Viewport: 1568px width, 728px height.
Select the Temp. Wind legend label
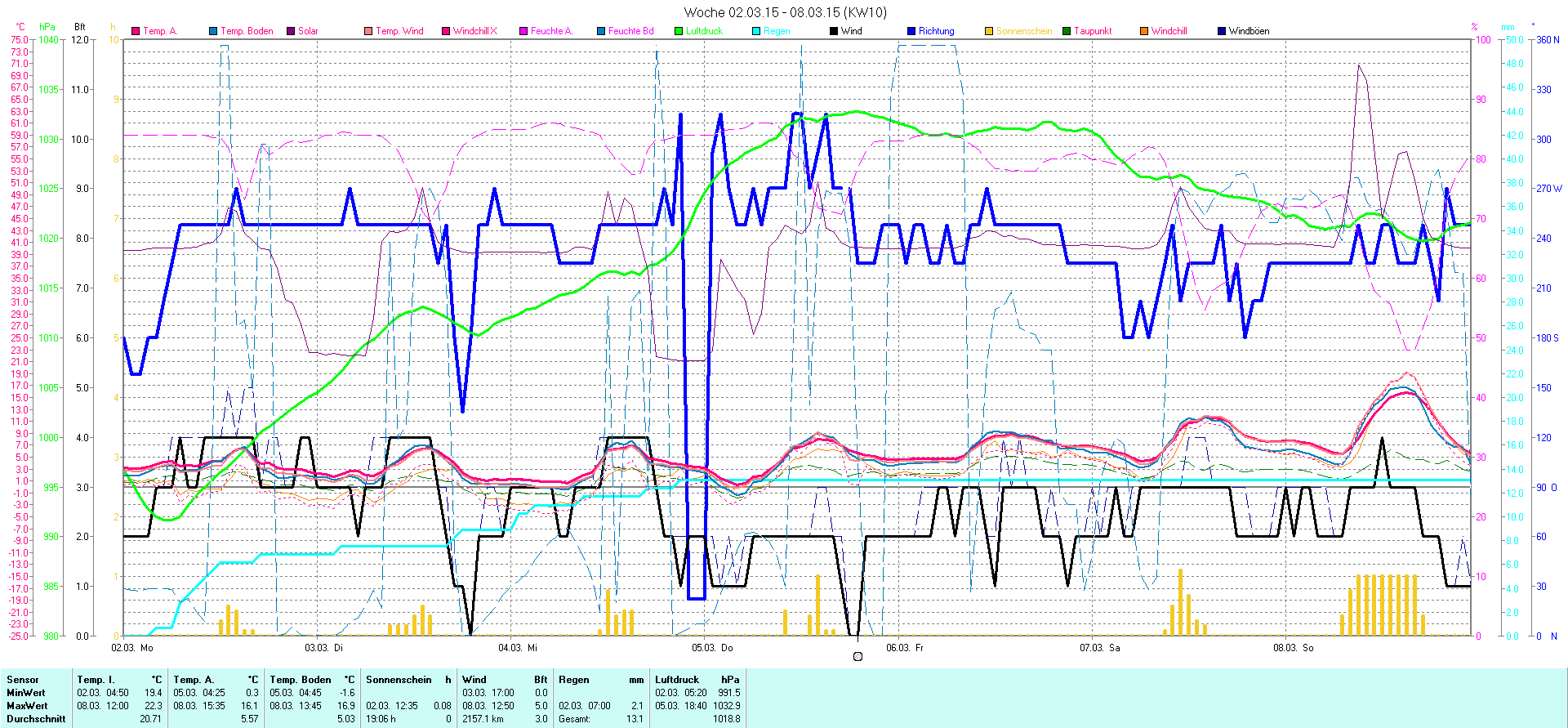399,31
